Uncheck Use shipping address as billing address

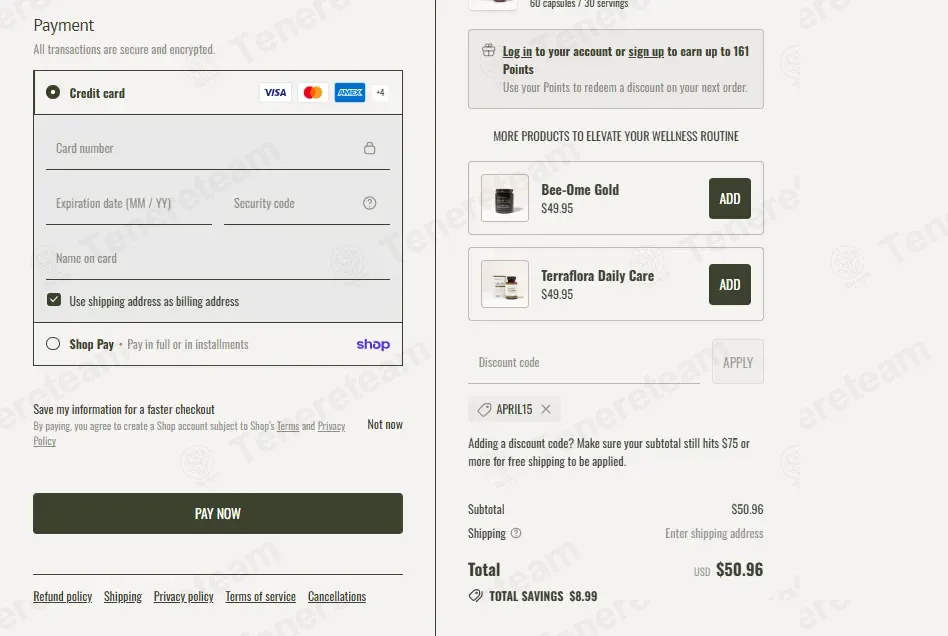(54, 300)
